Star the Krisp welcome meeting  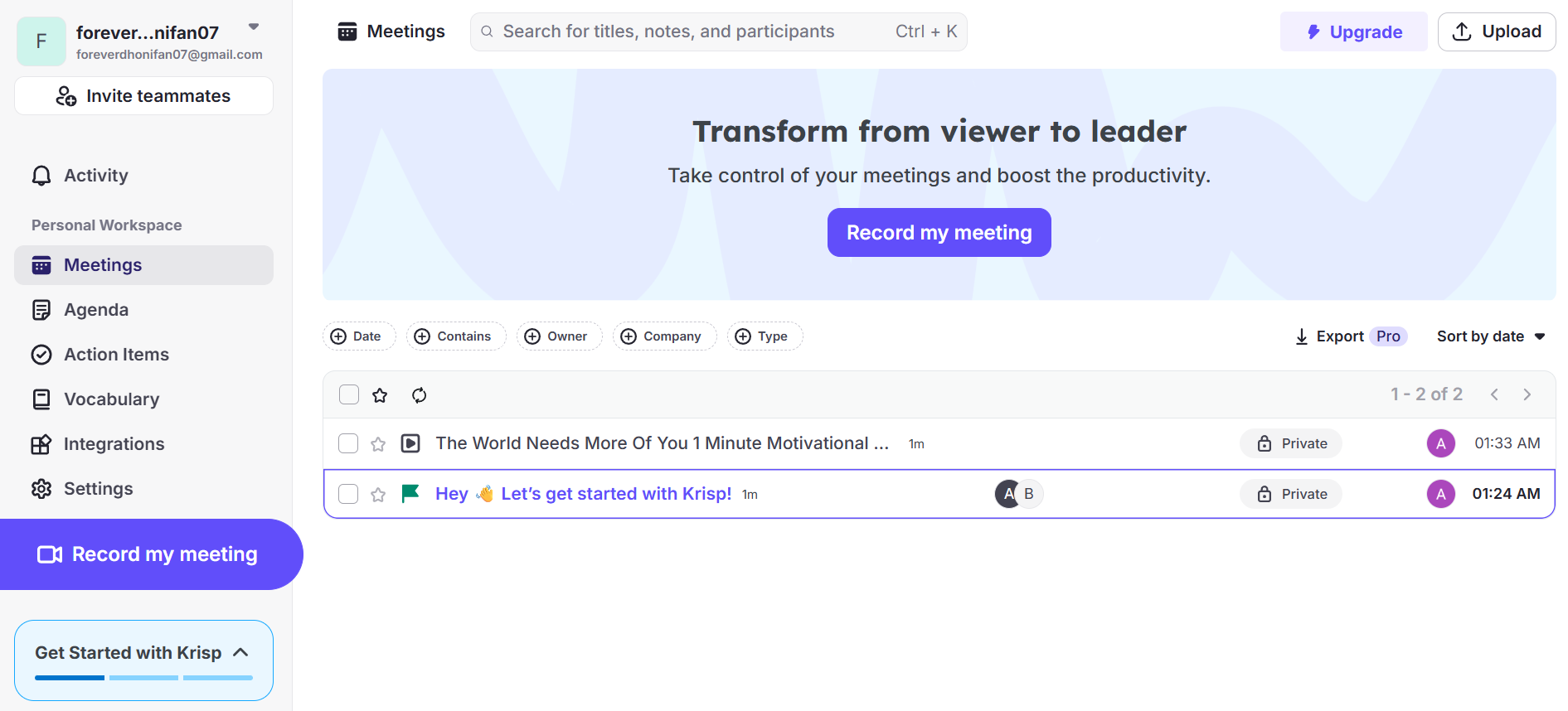378,495
